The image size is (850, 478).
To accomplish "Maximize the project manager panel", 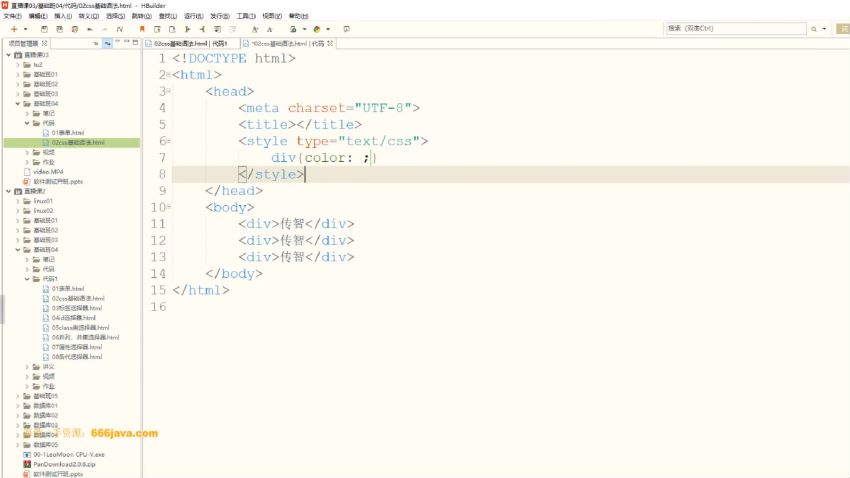I will click(x=136, y=42).
